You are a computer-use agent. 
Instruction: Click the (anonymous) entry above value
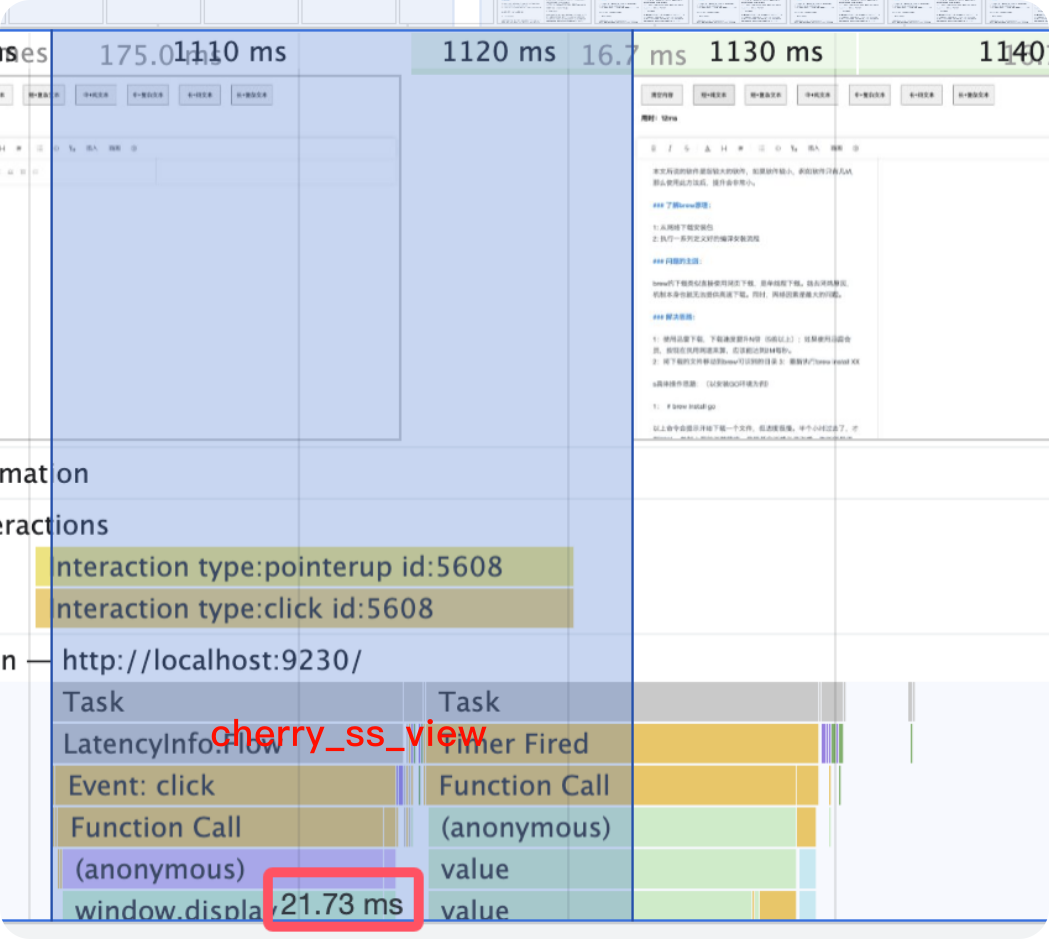(x=610, y=828)
